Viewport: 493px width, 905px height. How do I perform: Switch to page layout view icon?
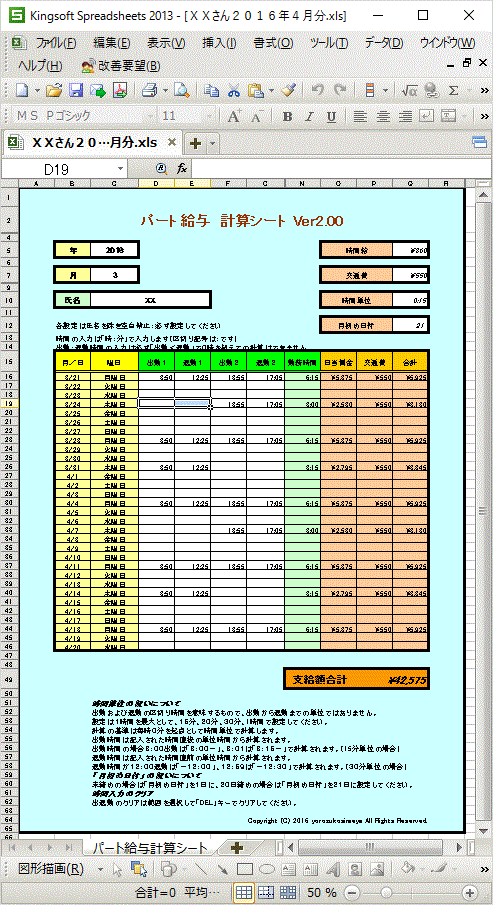pos(288,892)
